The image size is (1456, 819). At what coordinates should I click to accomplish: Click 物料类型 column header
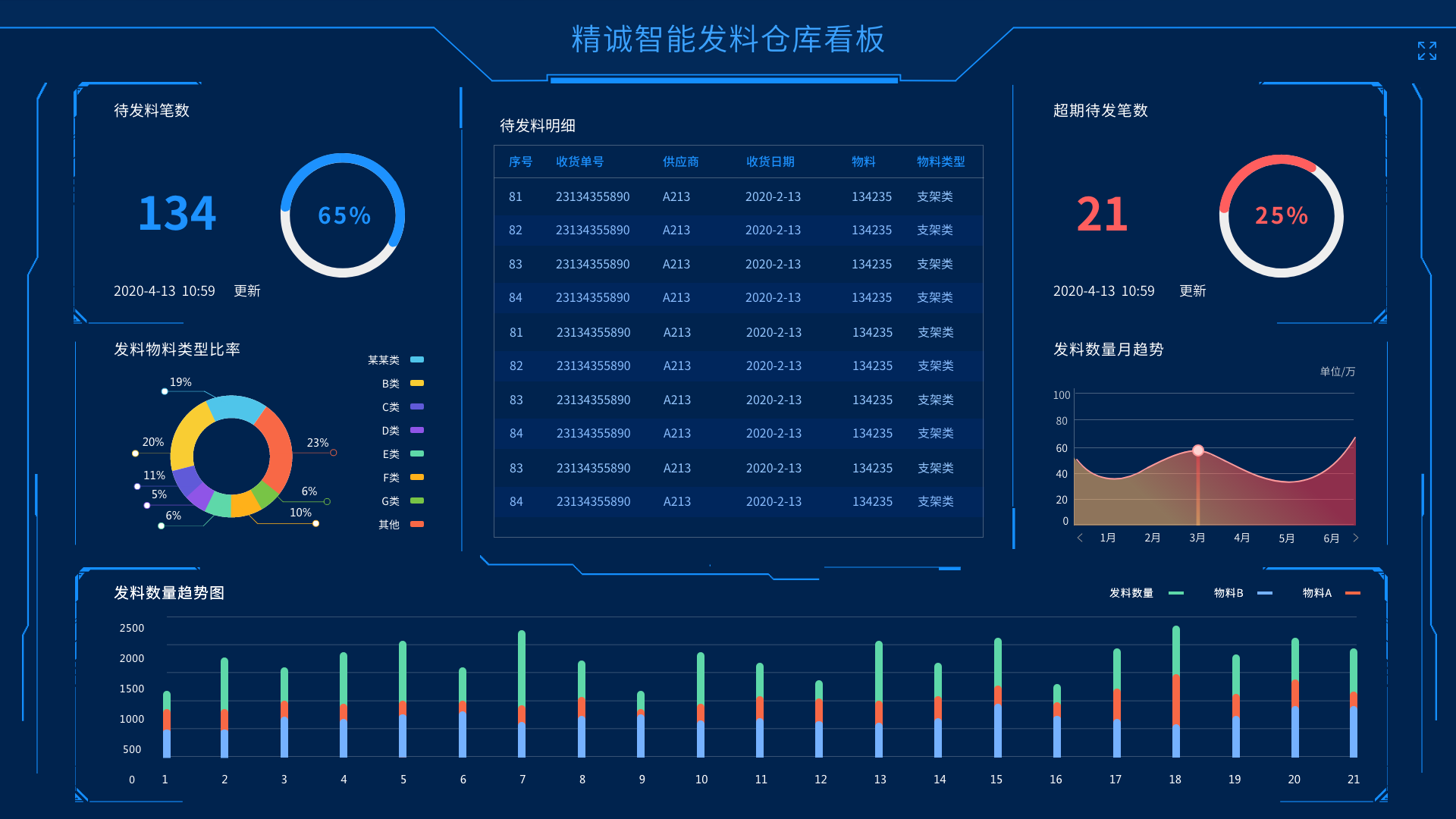pos(940,162)
